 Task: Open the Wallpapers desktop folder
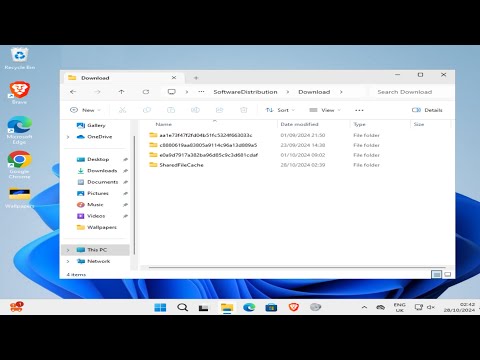(x=20, y=198)
